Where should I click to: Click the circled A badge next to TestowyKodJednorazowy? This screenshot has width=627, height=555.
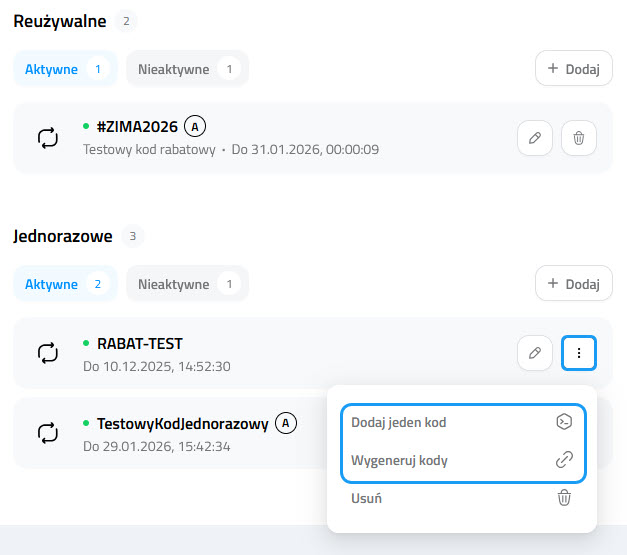tap(287, 423)
